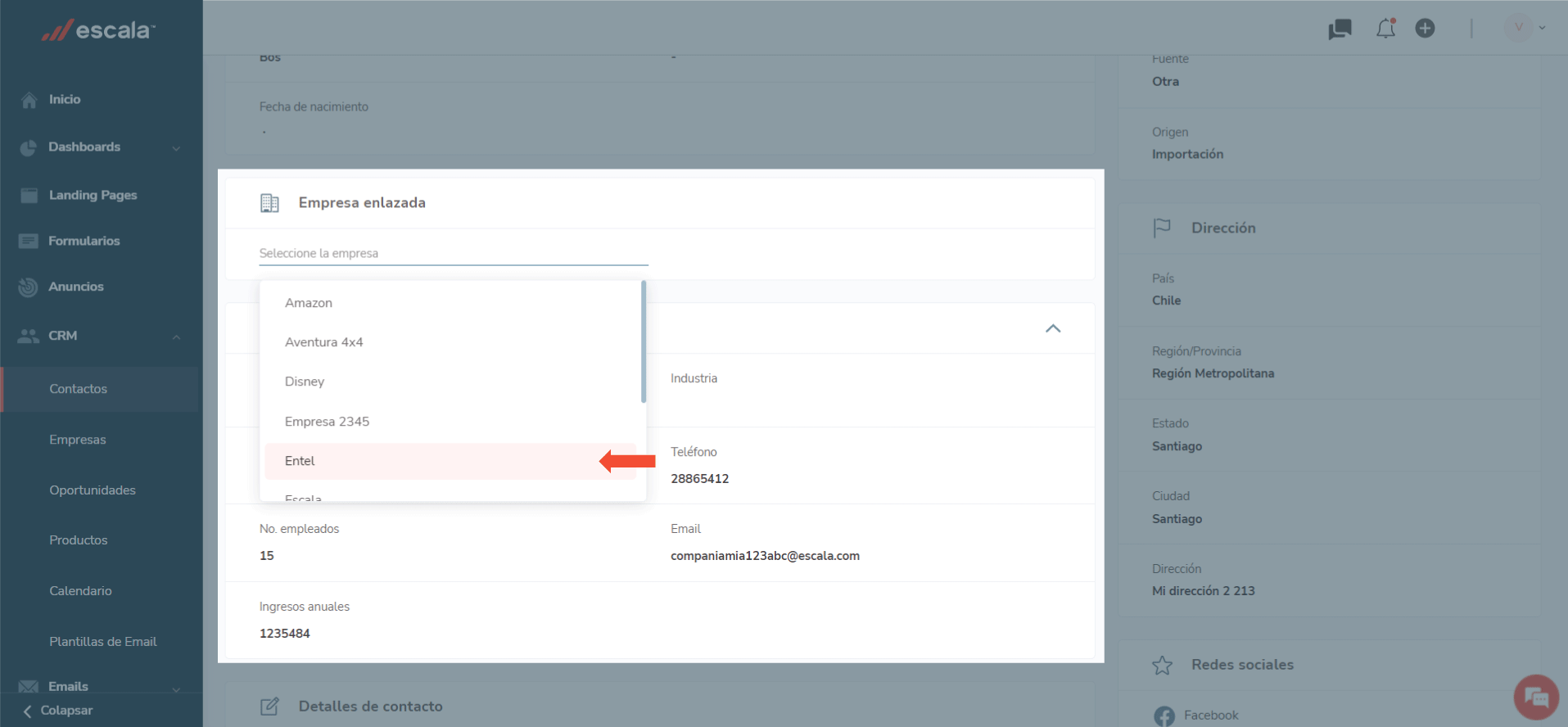The image size is (1568, 727).
Task: Select Entel from the company list
Action: click(x=451, y=461)
